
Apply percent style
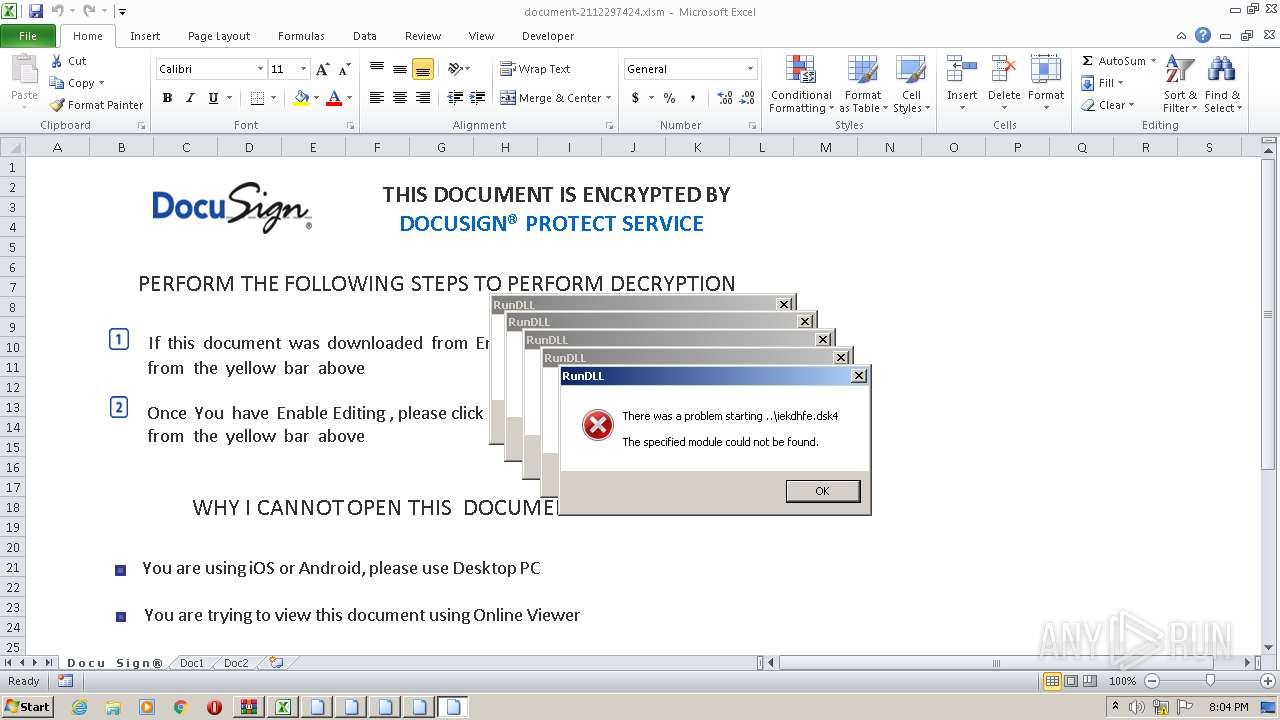point(669,98)
